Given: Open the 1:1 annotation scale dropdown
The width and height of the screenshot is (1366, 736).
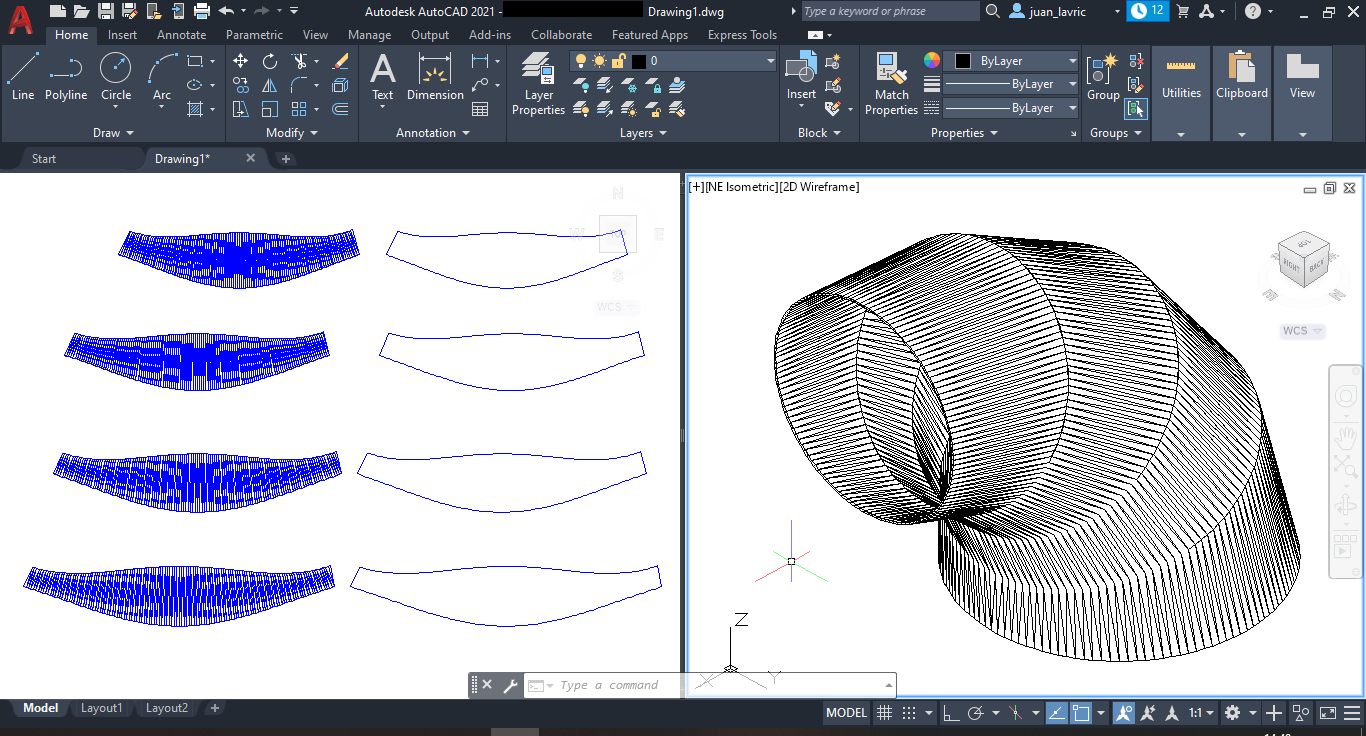Looking at the screenshot, I should click(x=1201, y=713).
